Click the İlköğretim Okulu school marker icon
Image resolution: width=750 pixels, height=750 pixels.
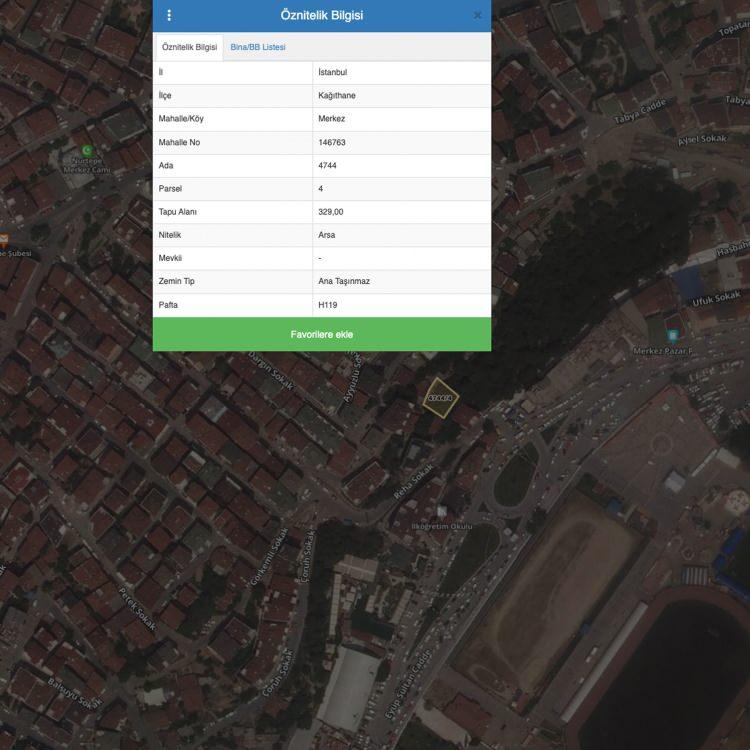pyautogui.click(x=441, y=512)
